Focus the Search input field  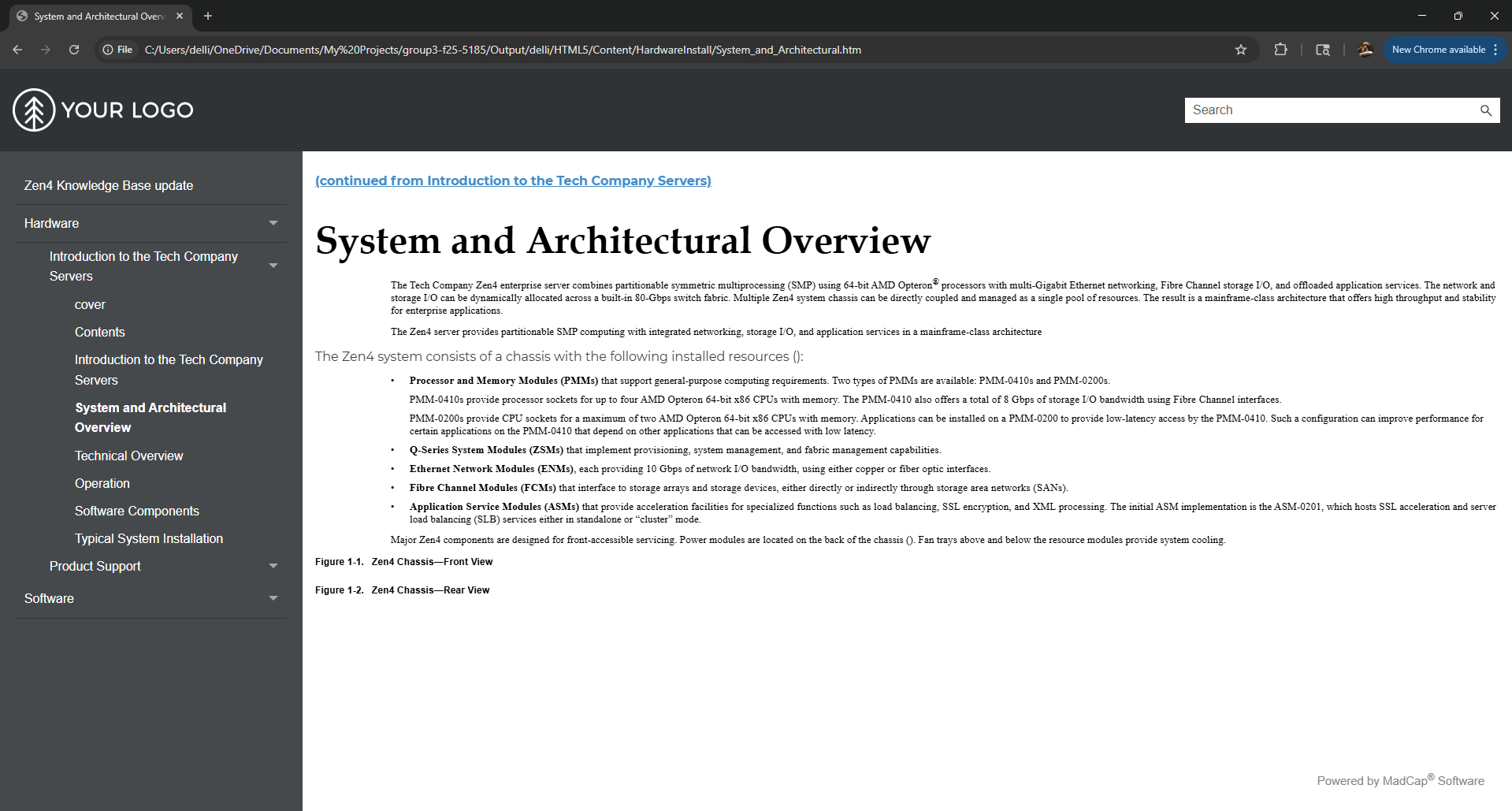[1332, 110]
